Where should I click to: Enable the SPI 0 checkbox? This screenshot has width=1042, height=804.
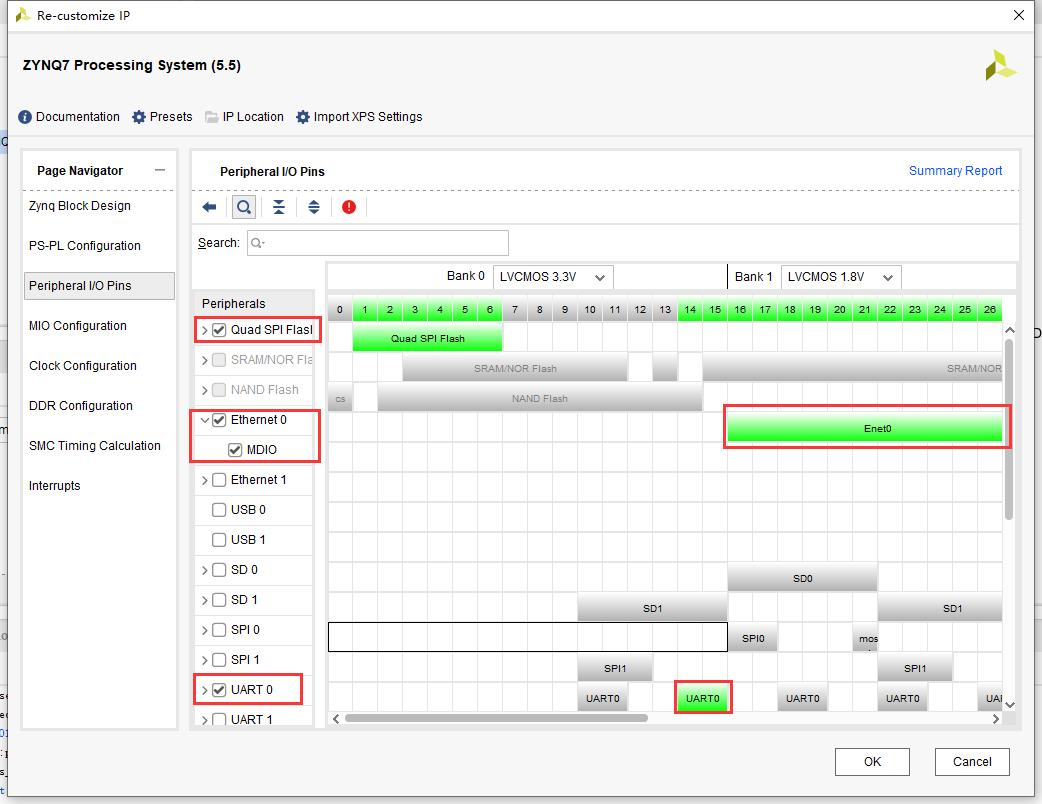tap(219, 630)
